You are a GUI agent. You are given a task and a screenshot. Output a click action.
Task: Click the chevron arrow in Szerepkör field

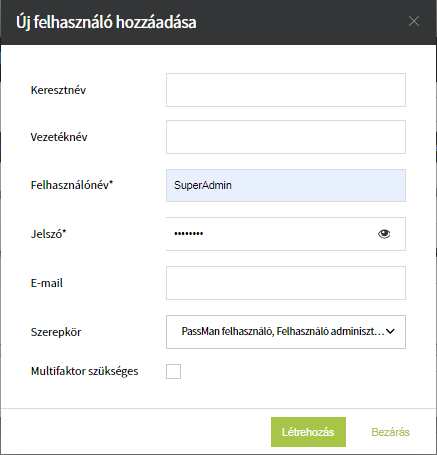coord(390,331)
